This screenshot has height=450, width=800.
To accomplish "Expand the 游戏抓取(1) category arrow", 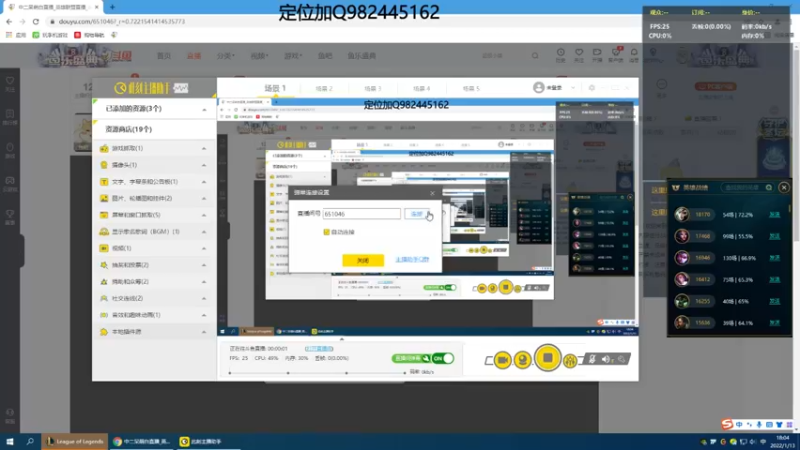I will 204,148.
